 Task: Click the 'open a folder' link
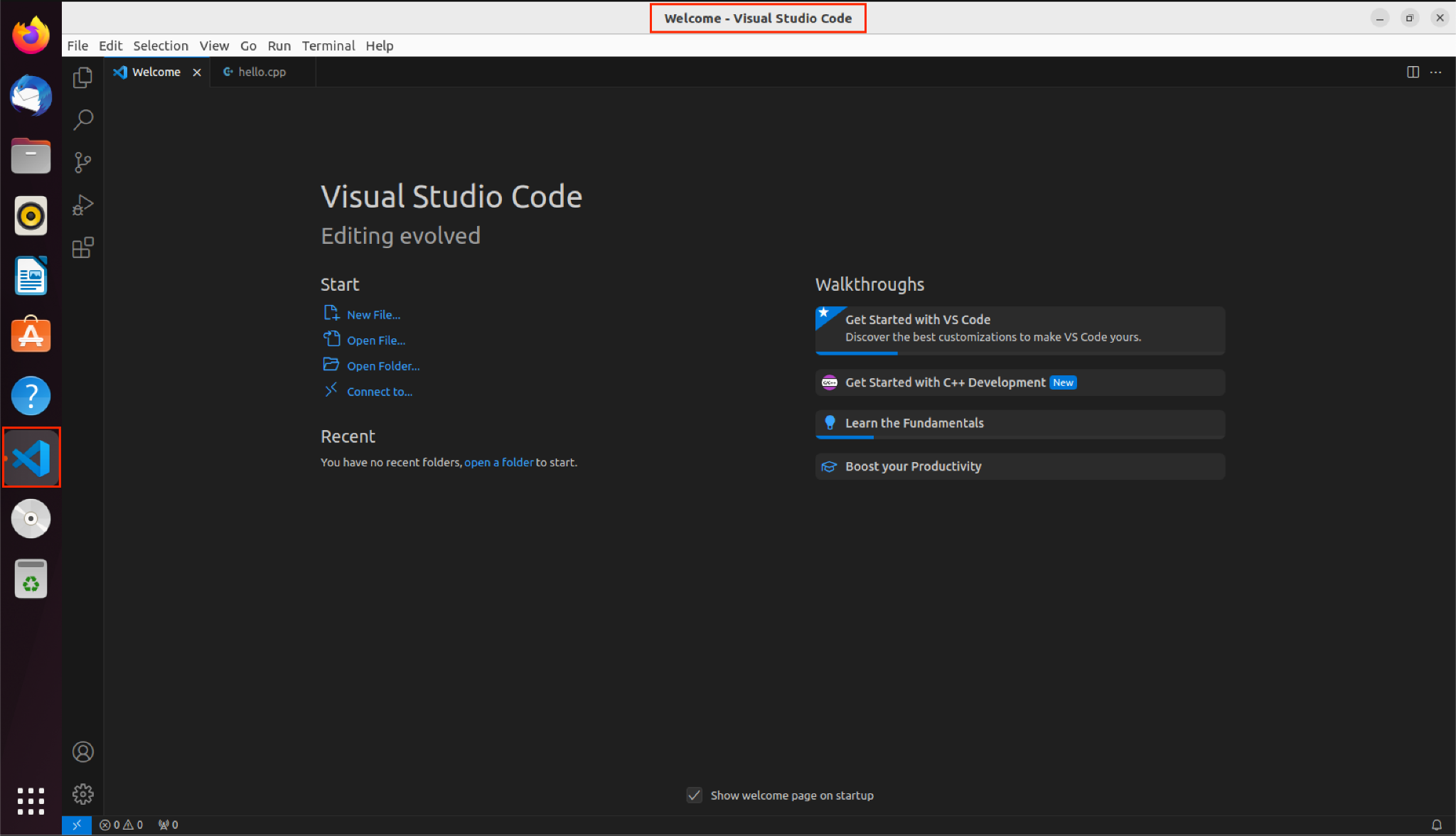click(x=499, y=462)
